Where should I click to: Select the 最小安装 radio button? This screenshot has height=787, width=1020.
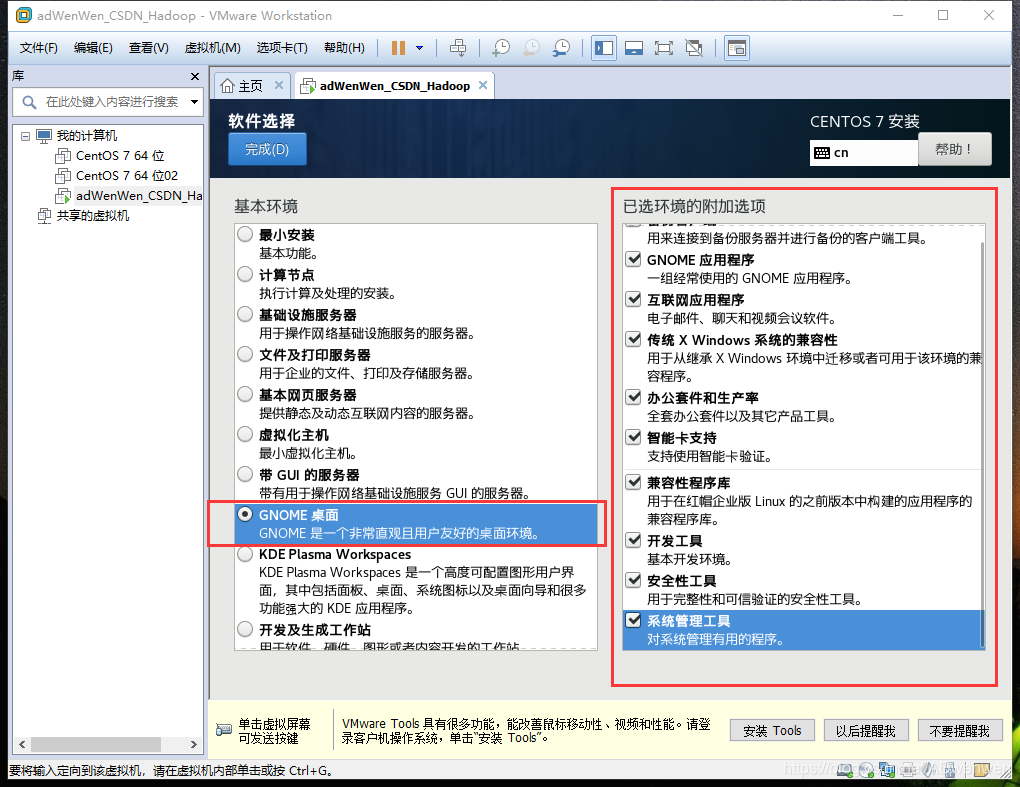(245, 234)
